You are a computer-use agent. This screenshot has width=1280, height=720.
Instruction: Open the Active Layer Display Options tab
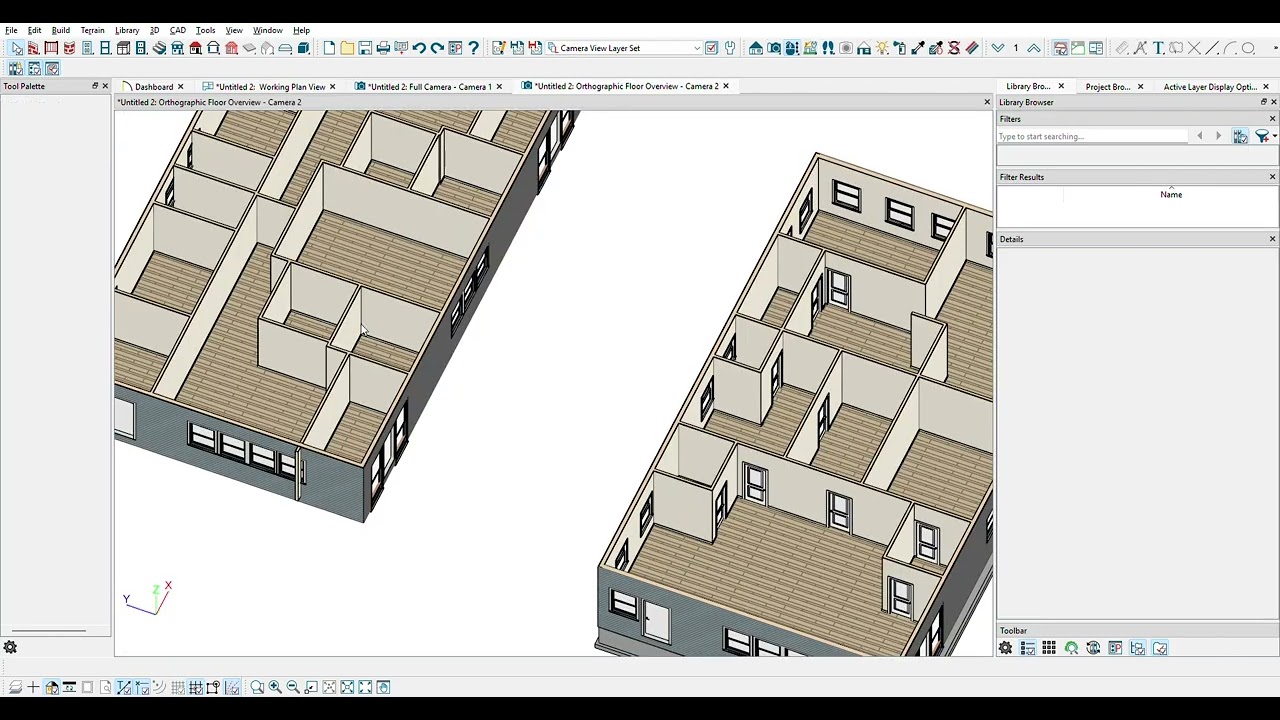[x=1210, y=87]
